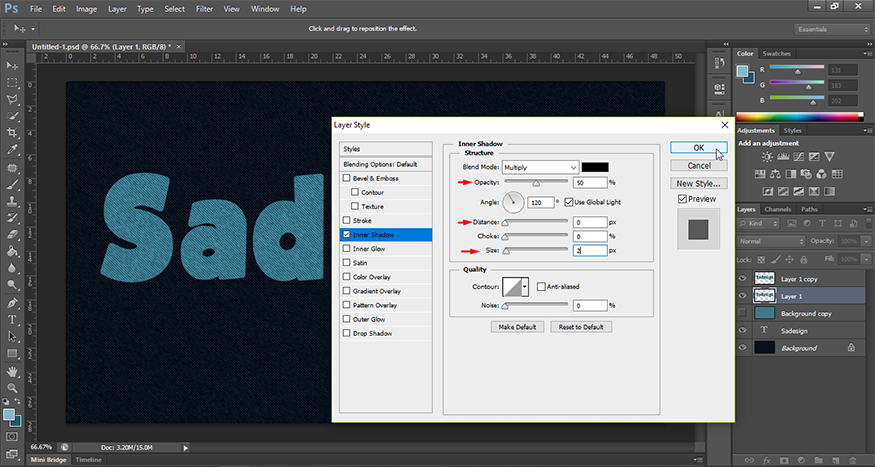Enable the Stroke style checkbox

tap(347, 220)
